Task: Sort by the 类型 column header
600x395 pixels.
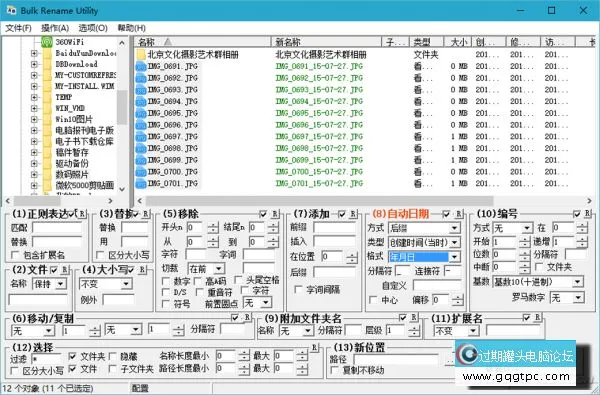Action: coord(427,42)
